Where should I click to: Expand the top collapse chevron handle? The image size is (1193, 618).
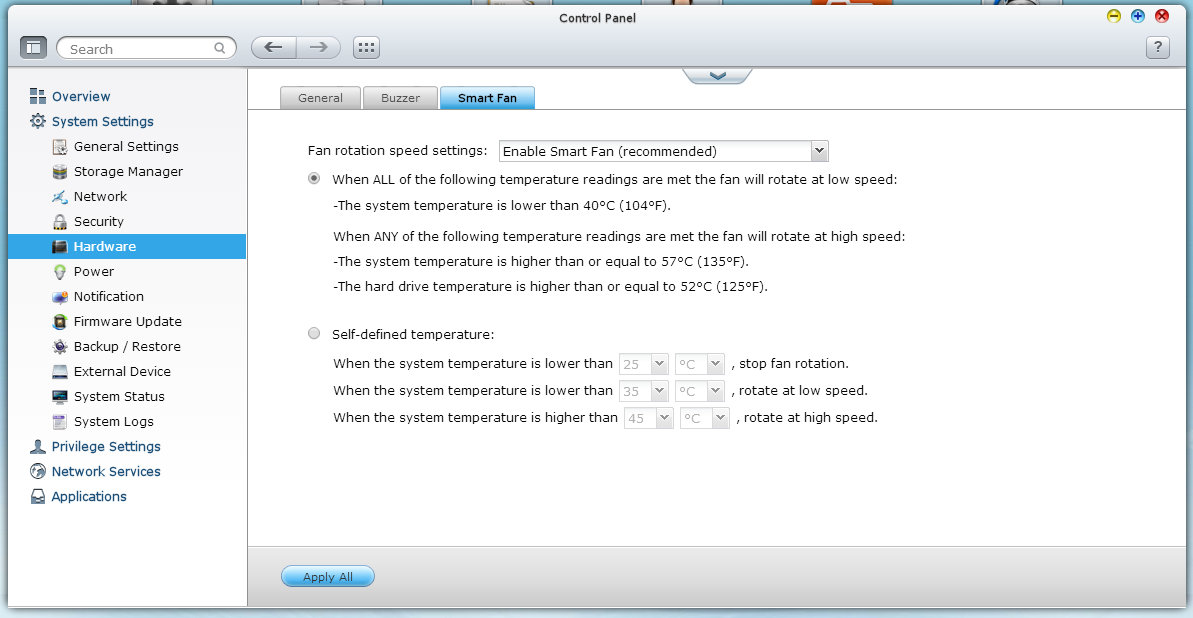click(716, 76)
